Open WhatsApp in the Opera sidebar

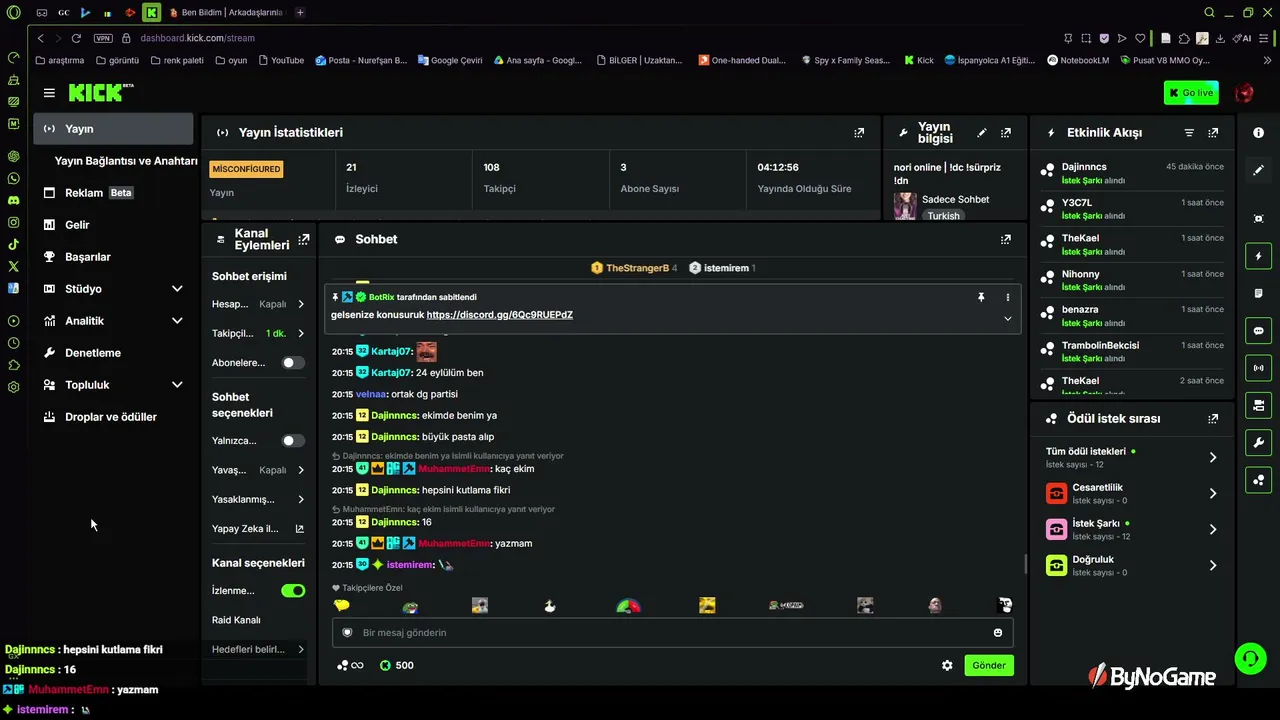(13, 178)
